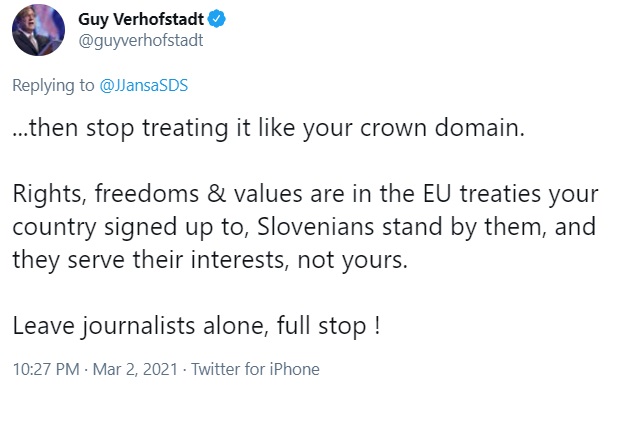Image resolution: width=626 pixels, height=445 pixels.
Task: Click the leading ellipsis before "then stop"
Action: pyautogui.click(x=22, y=132)
